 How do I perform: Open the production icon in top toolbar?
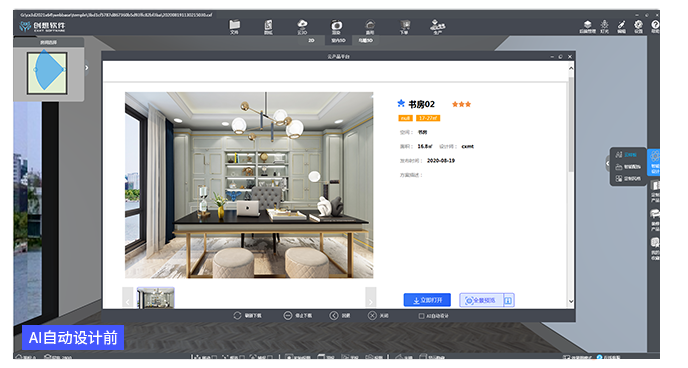tap(437, 26)
